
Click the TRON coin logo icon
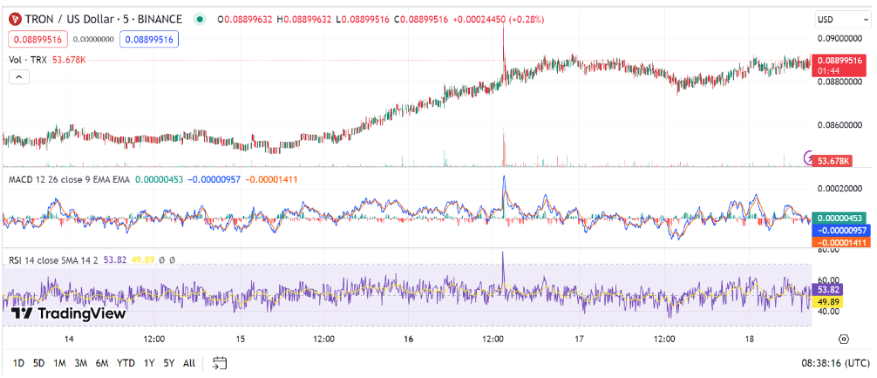pyautogui.click(x=15, y=20)
